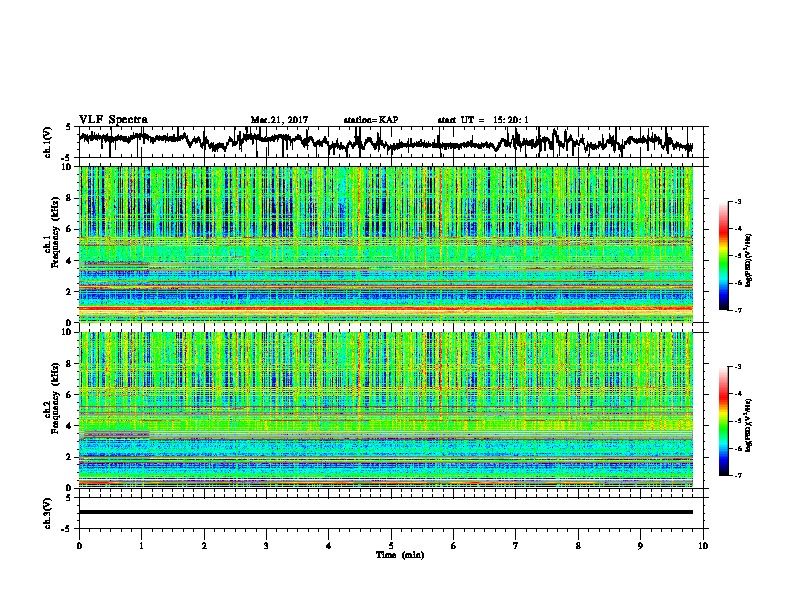Image resolution: width=792 pixels, height=612 pixels.
Task: Click the thick black ch.3 signal bar
Action: coord(386,512)
